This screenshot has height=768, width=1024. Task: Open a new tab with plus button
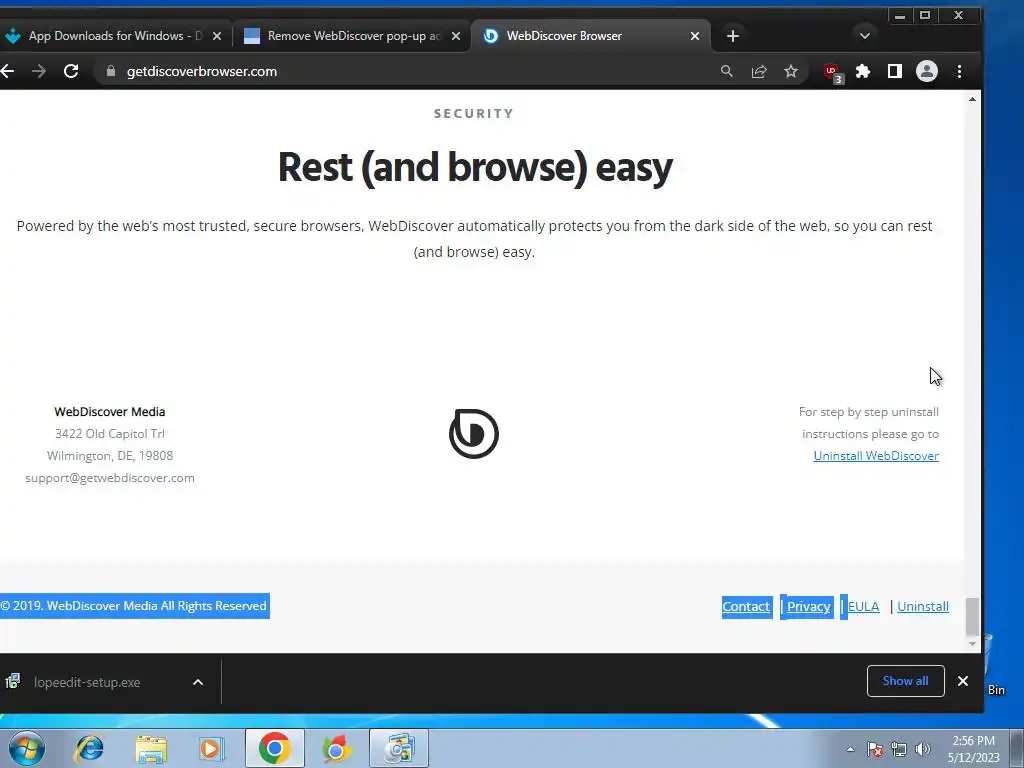733,36
